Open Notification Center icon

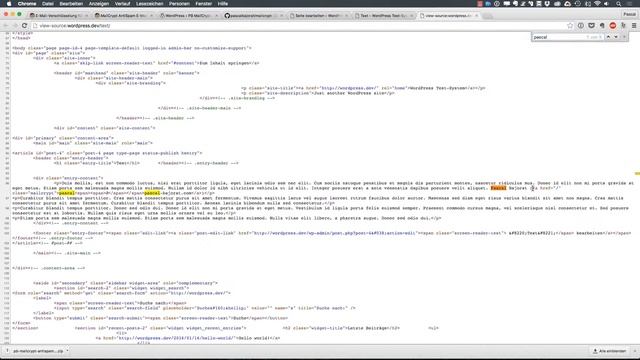click(x=630, y=4)
